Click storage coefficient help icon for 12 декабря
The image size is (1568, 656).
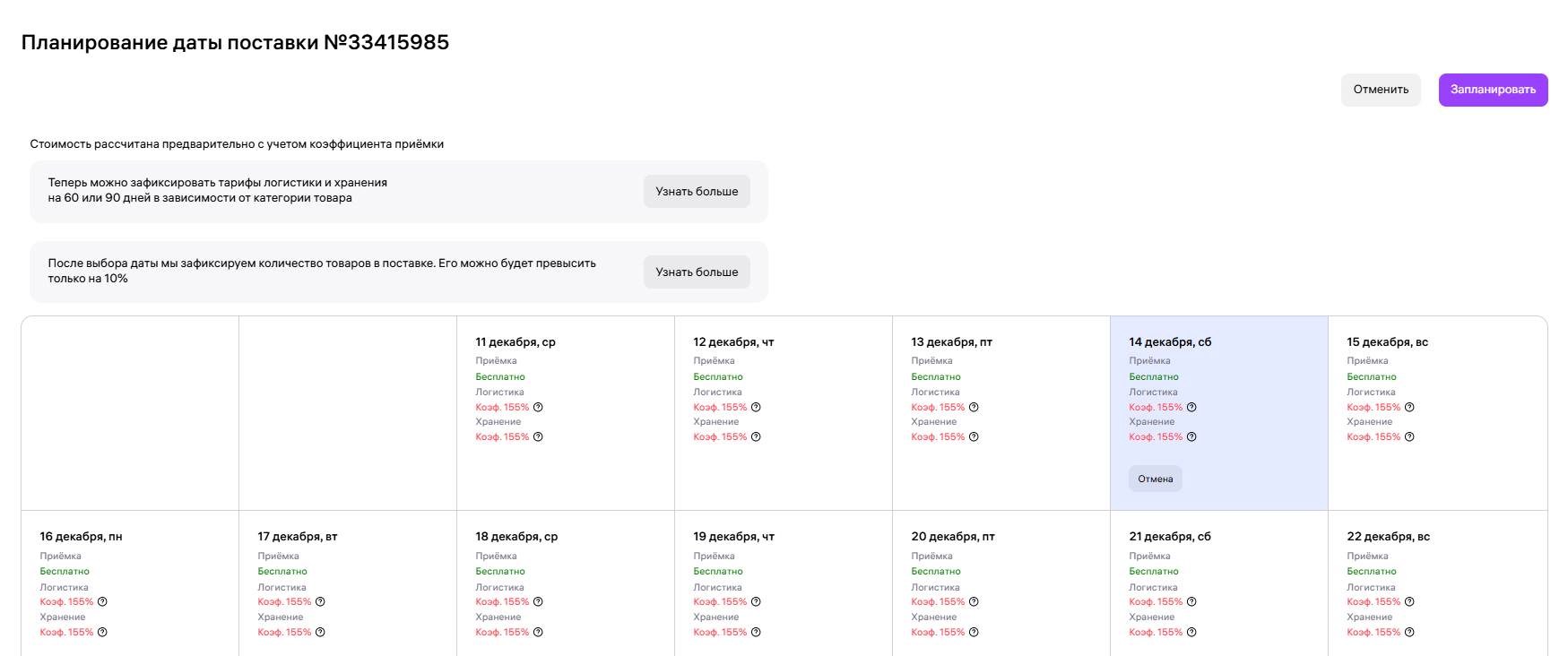(x=756, y=437)
